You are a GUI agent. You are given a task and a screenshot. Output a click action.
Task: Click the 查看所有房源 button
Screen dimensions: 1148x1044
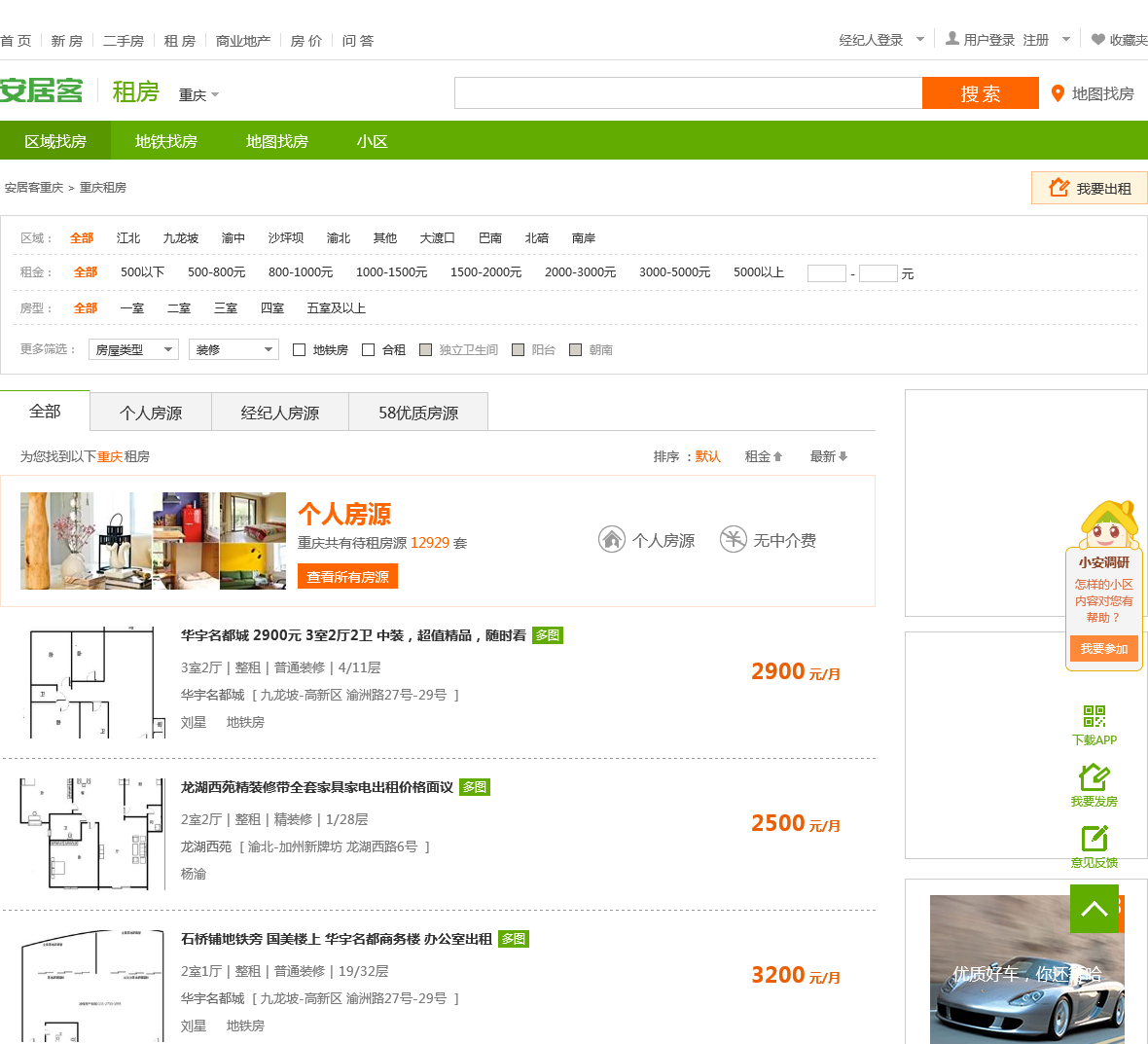(347, 577)
